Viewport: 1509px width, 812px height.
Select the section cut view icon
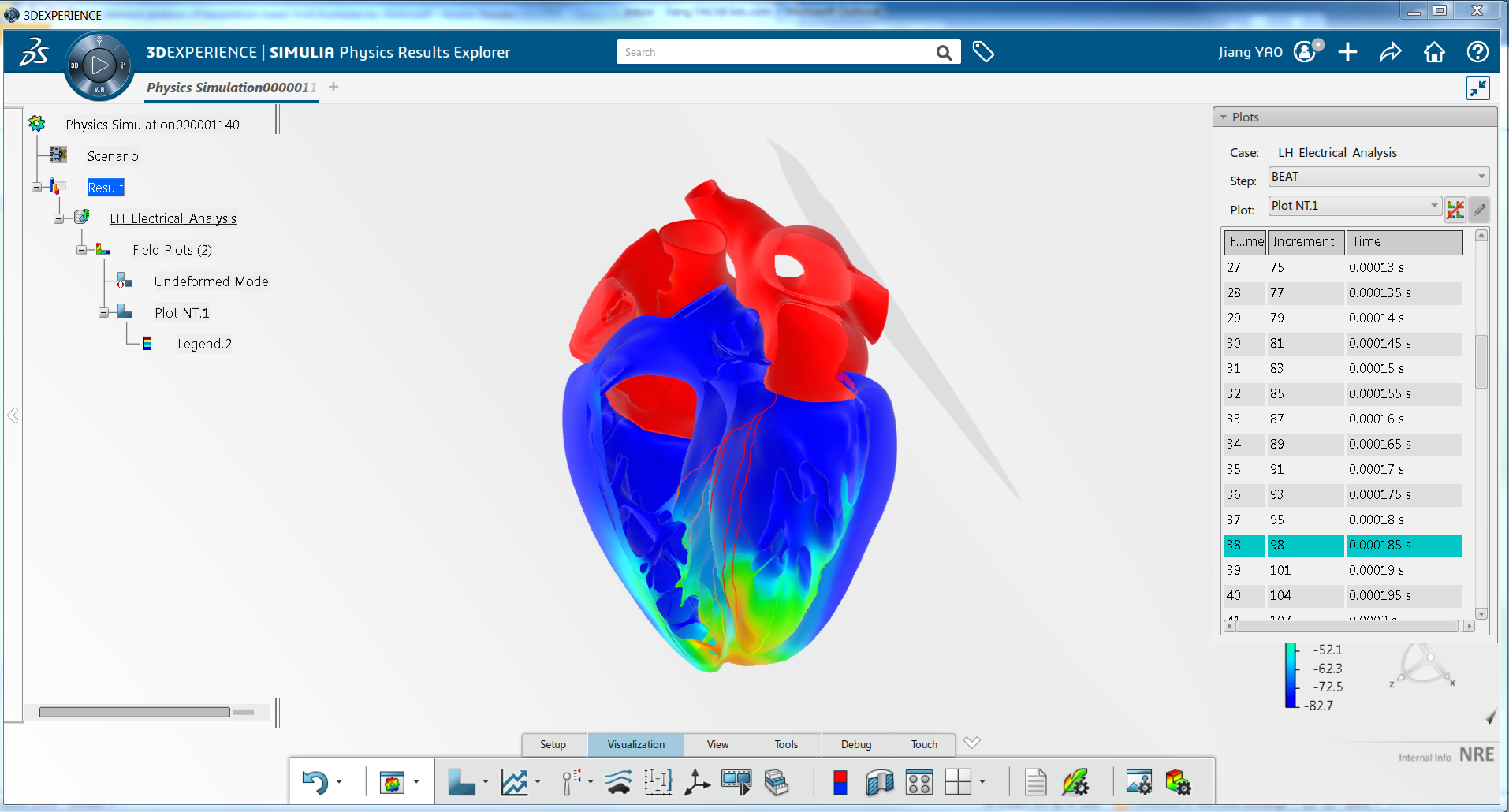point(879,782)
